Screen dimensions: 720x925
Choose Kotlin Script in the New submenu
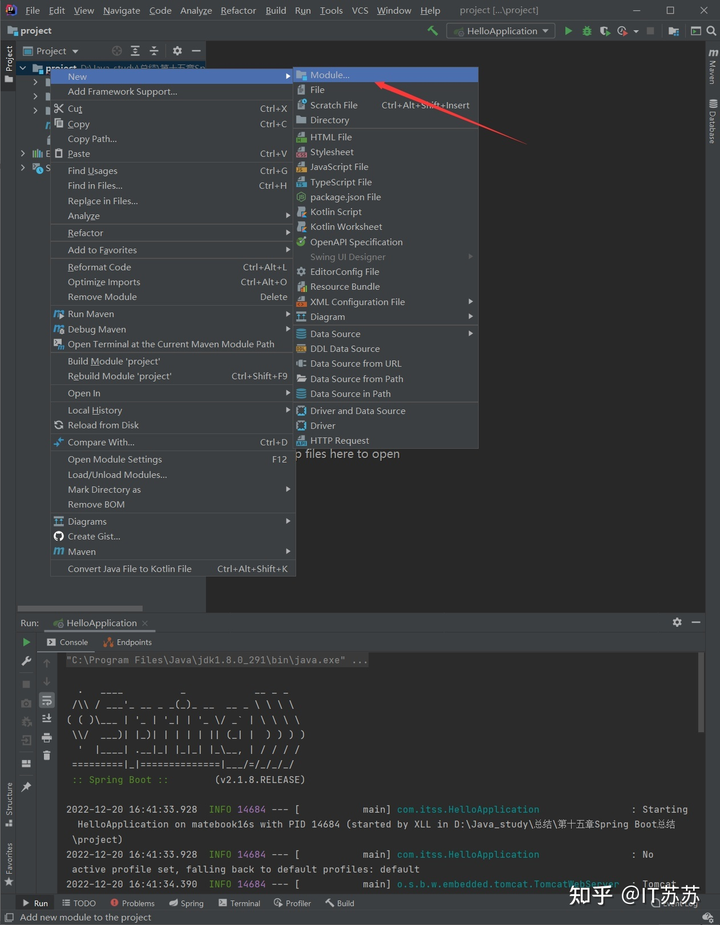coord(336,212)
